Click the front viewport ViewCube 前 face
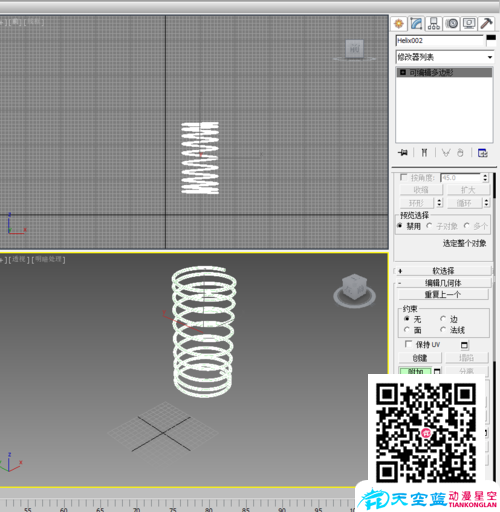Screen dimensions: 500x512 pyautogui.click(x=354, y=49)
